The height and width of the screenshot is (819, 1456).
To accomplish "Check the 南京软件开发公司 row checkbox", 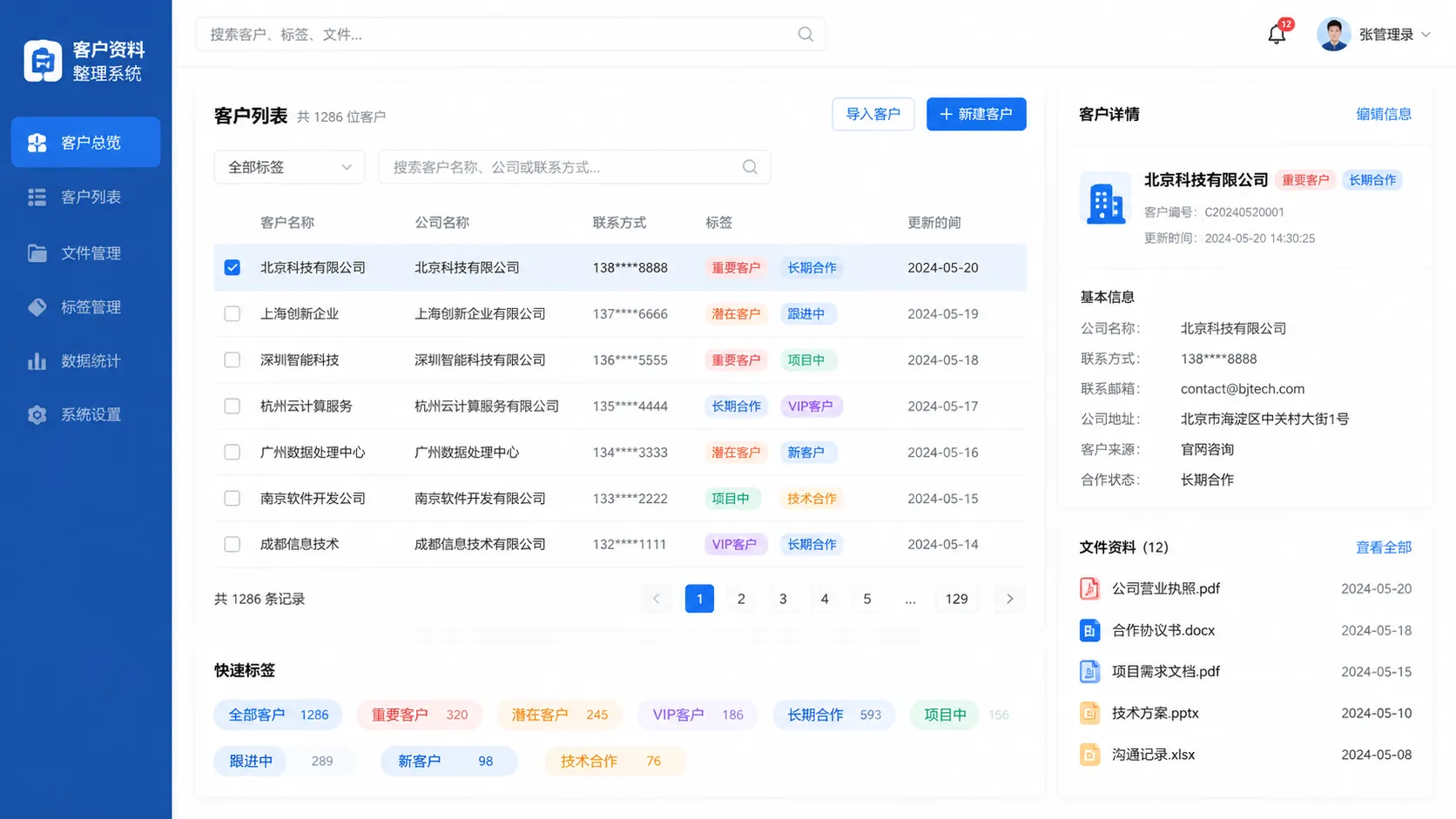I will 232,498.
